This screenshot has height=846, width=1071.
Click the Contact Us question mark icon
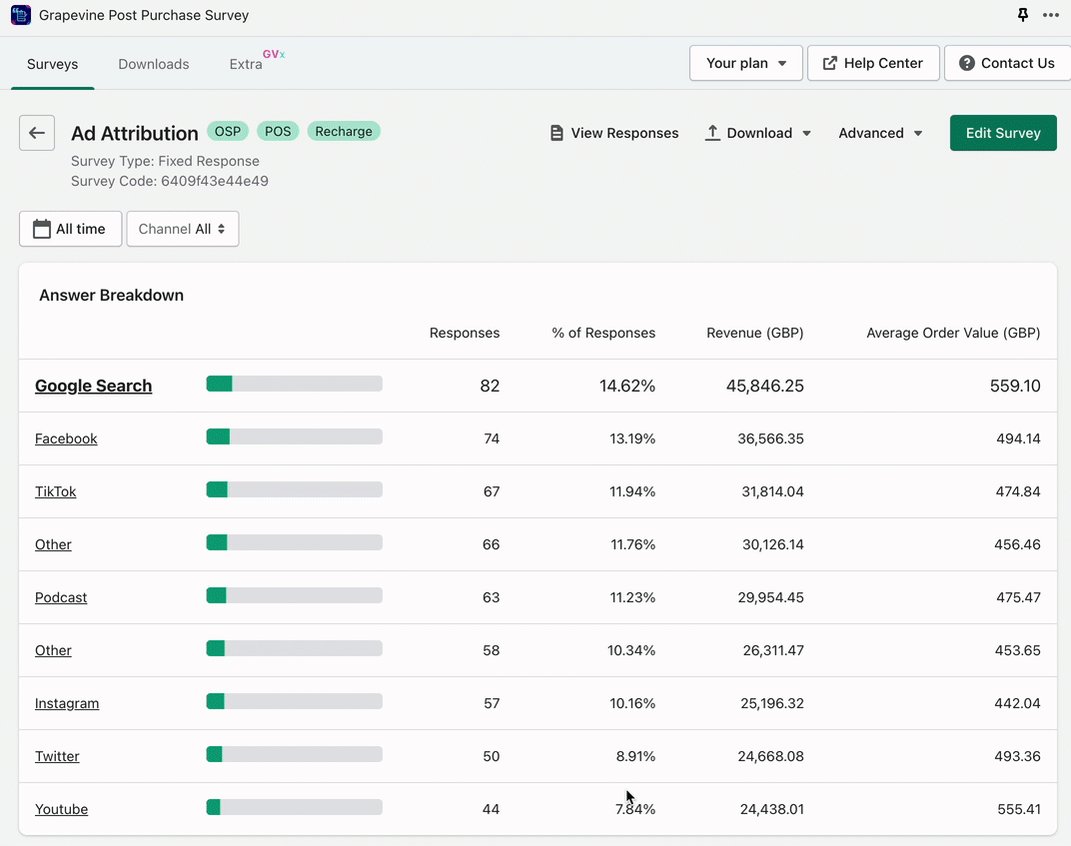pos(966,64)
